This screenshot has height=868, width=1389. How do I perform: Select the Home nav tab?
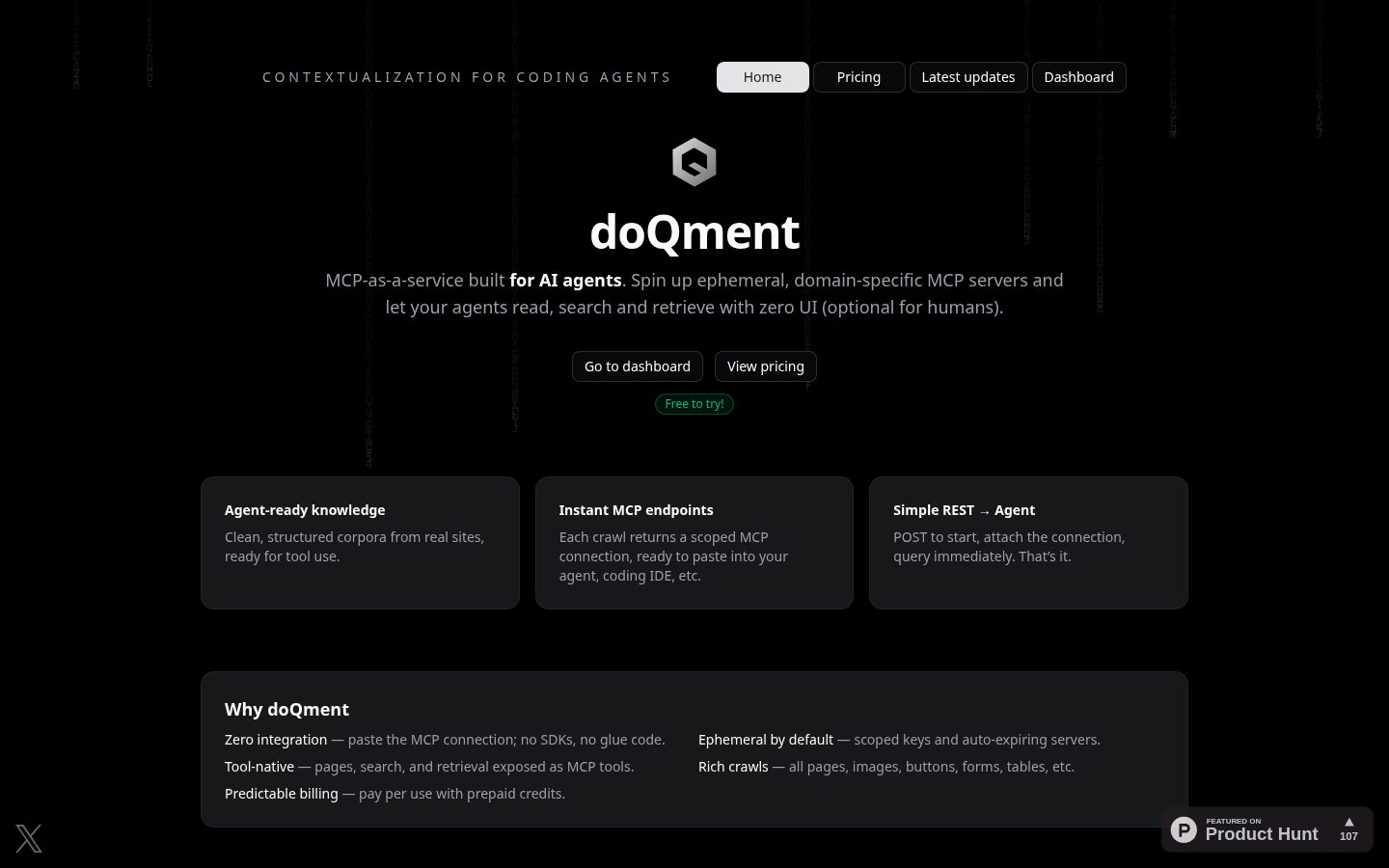pyautogui.click(x=763, y=77)
